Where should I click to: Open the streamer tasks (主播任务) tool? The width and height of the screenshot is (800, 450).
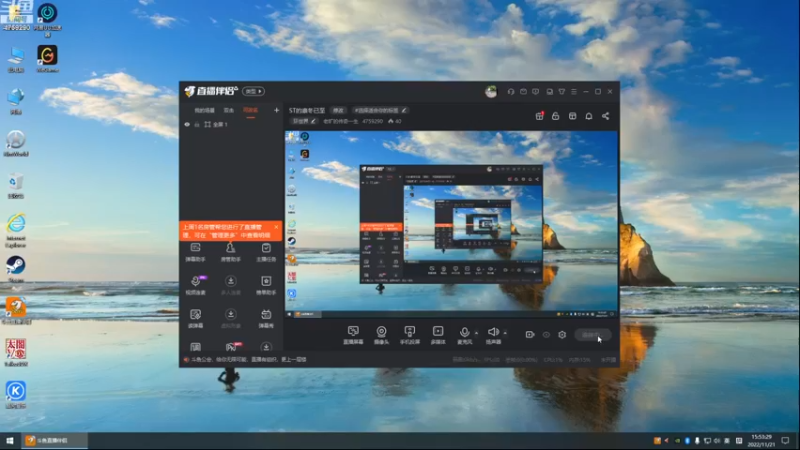tap(266, 253)
